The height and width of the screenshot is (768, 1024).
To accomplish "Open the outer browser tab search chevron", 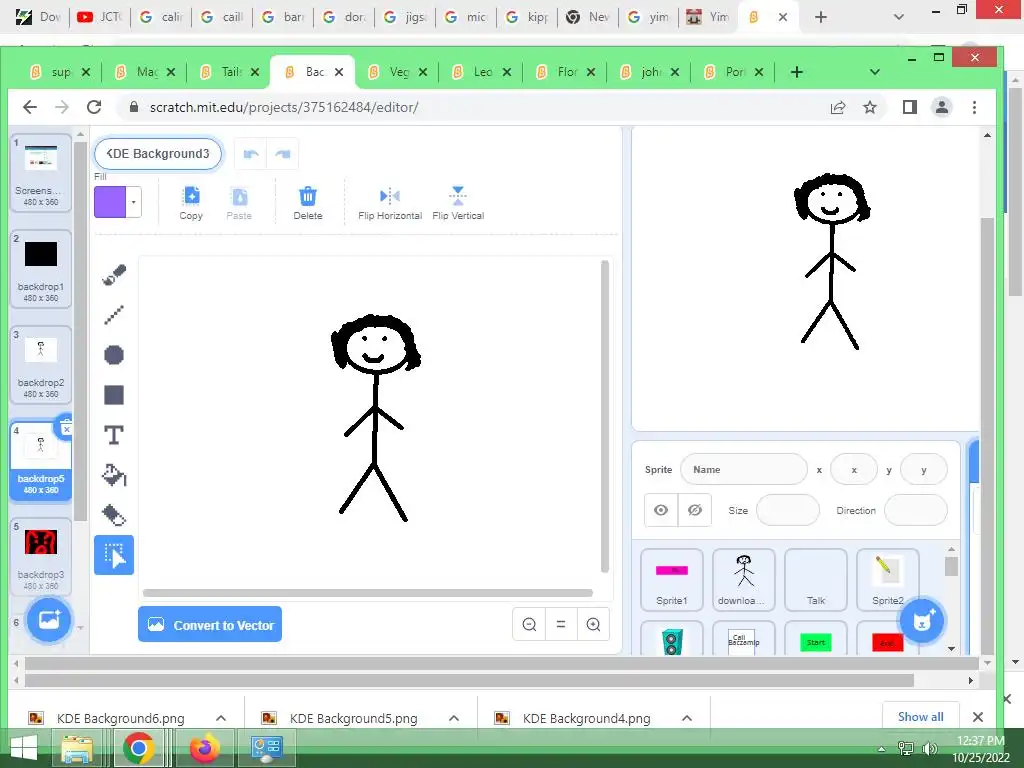I will (x=899, y=17).
